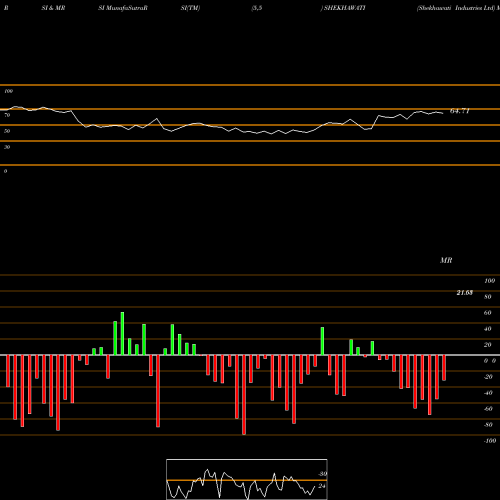Screen dimensions: 500x500
Task: Click the 39 value in mini chart
Action: click(x=322, y=474)
